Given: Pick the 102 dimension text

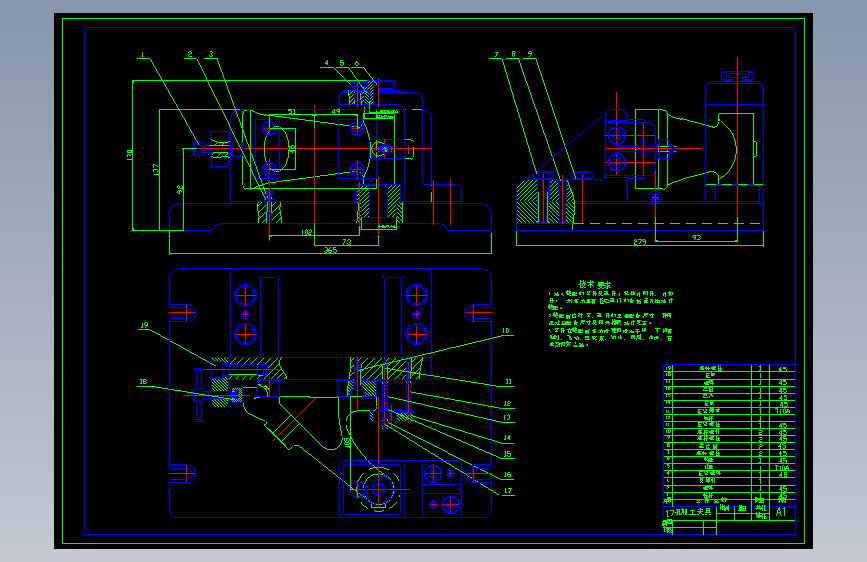Looking at the screenshot, I should 307,232.
